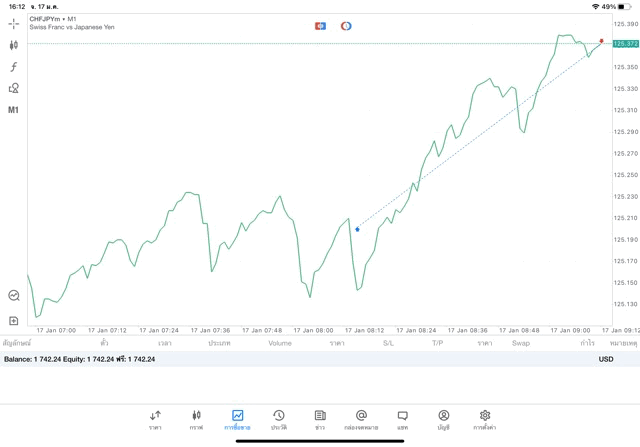
Task: Change chart type via candlestick icon
Action: point(14,45)
